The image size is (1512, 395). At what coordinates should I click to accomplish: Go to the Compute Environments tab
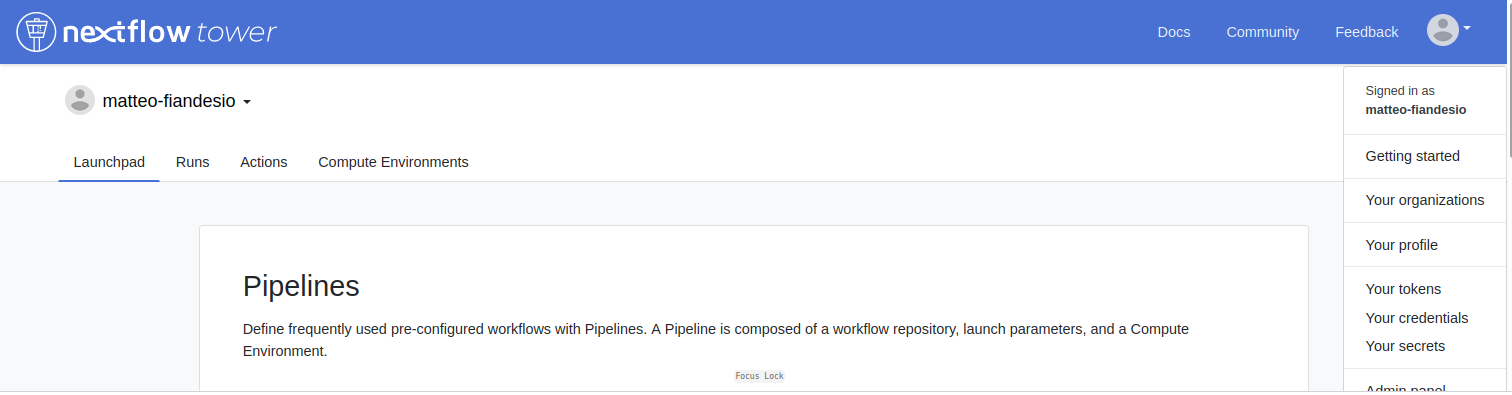tap(393, 162)
